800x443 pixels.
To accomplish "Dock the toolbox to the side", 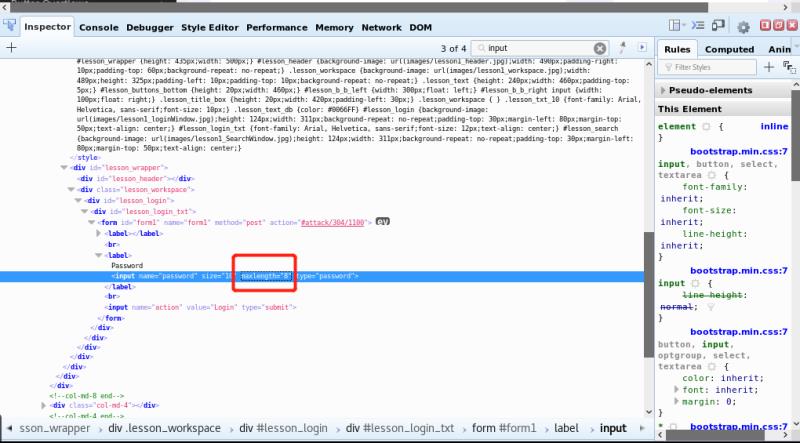I will [765, 26].
